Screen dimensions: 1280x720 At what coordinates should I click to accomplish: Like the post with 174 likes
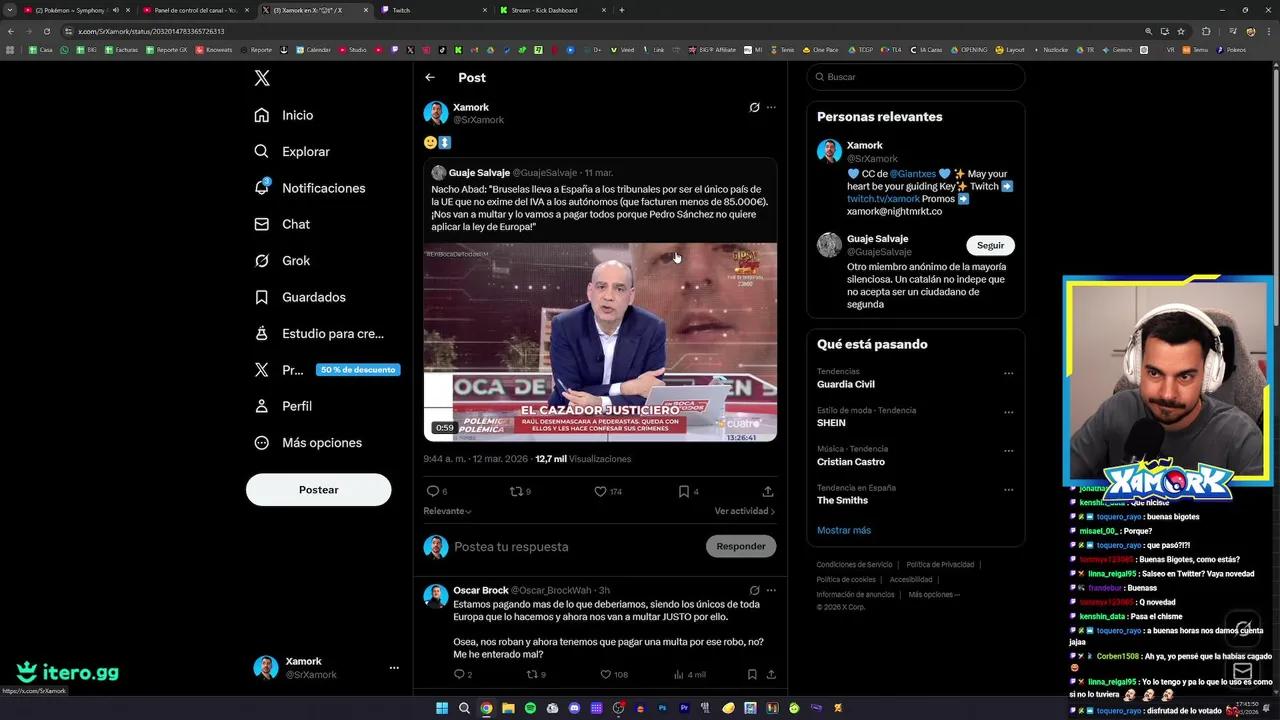pos(601,491)
